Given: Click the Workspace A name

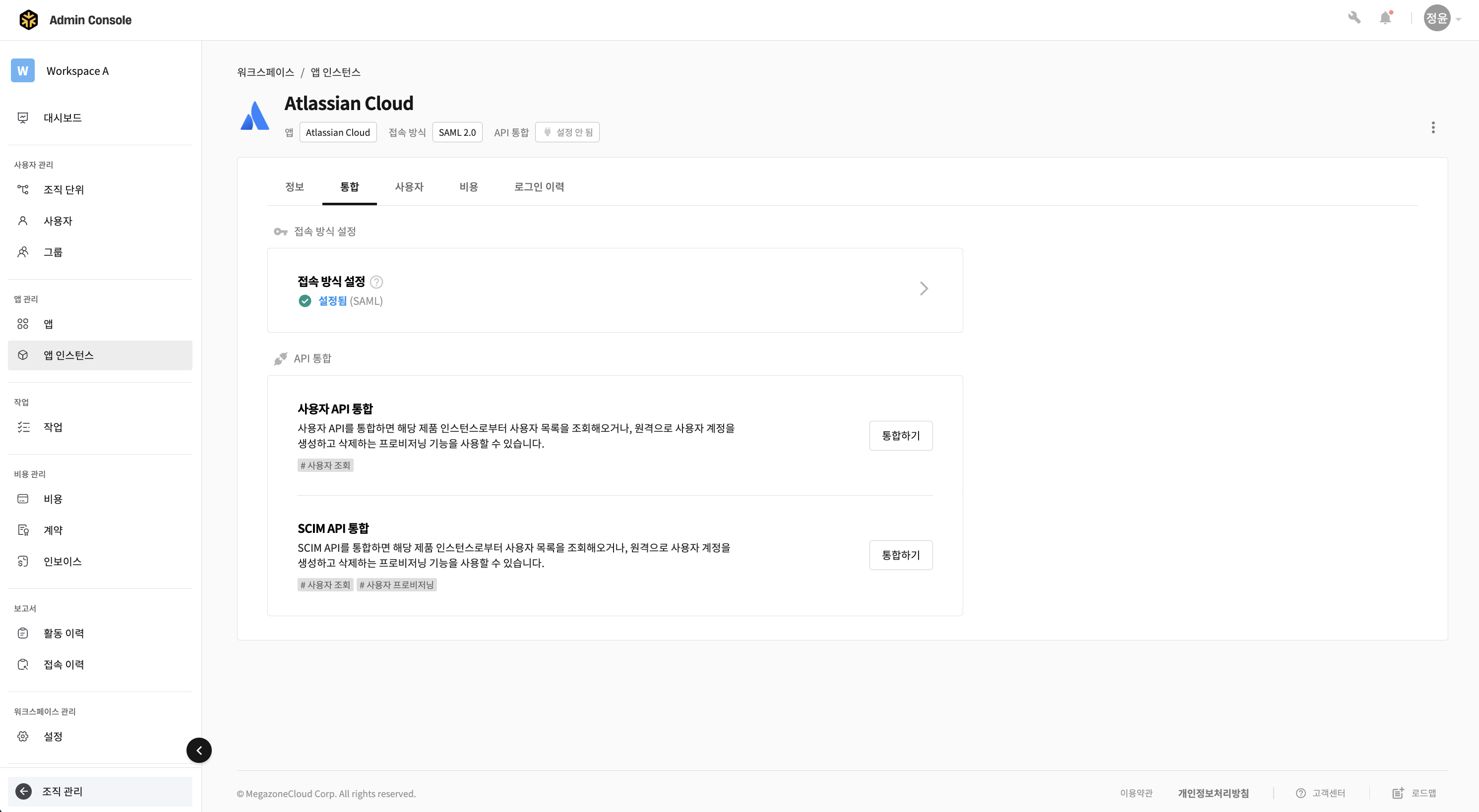Looking at the screenshot, I should tap(77, 70).
